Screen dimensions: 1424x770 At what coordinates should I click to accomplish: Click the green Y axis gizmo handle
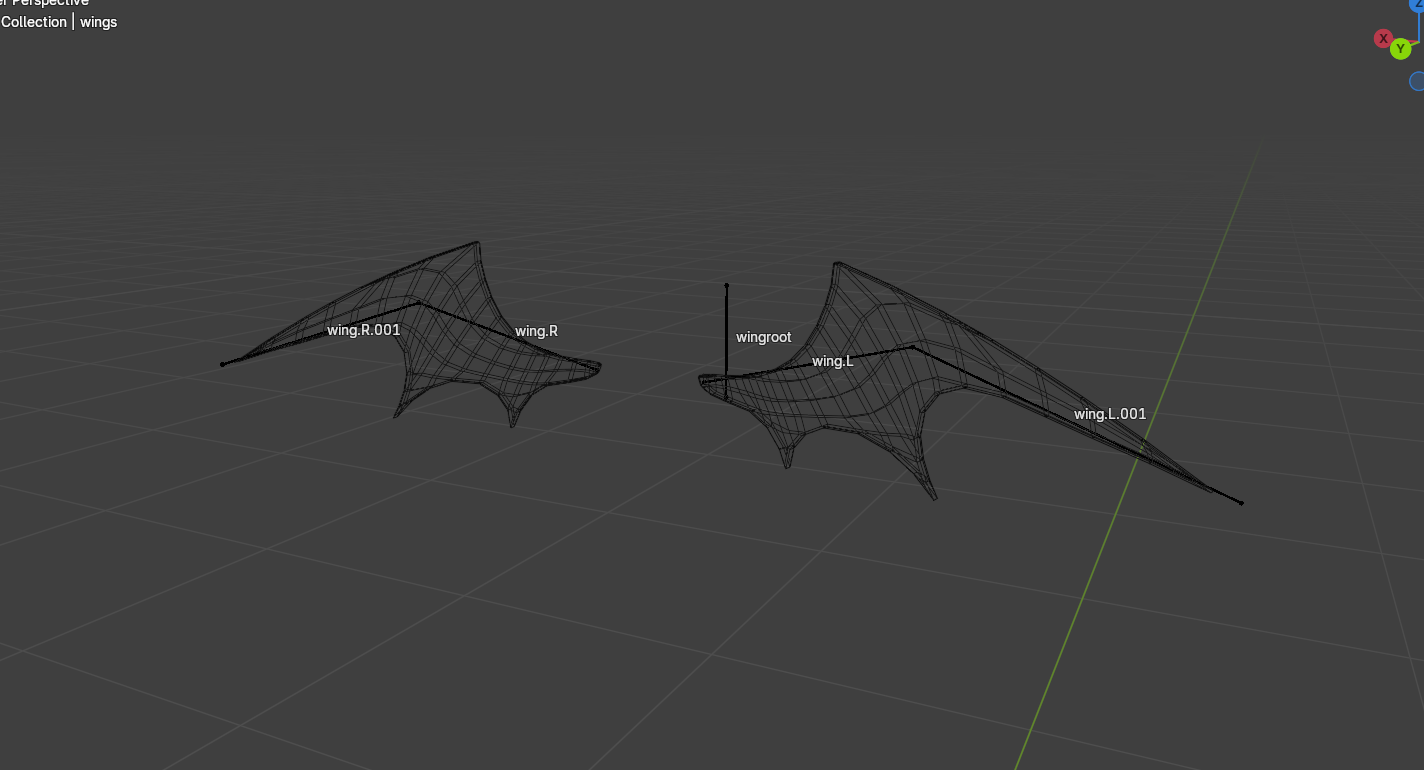click(1401, 48)
